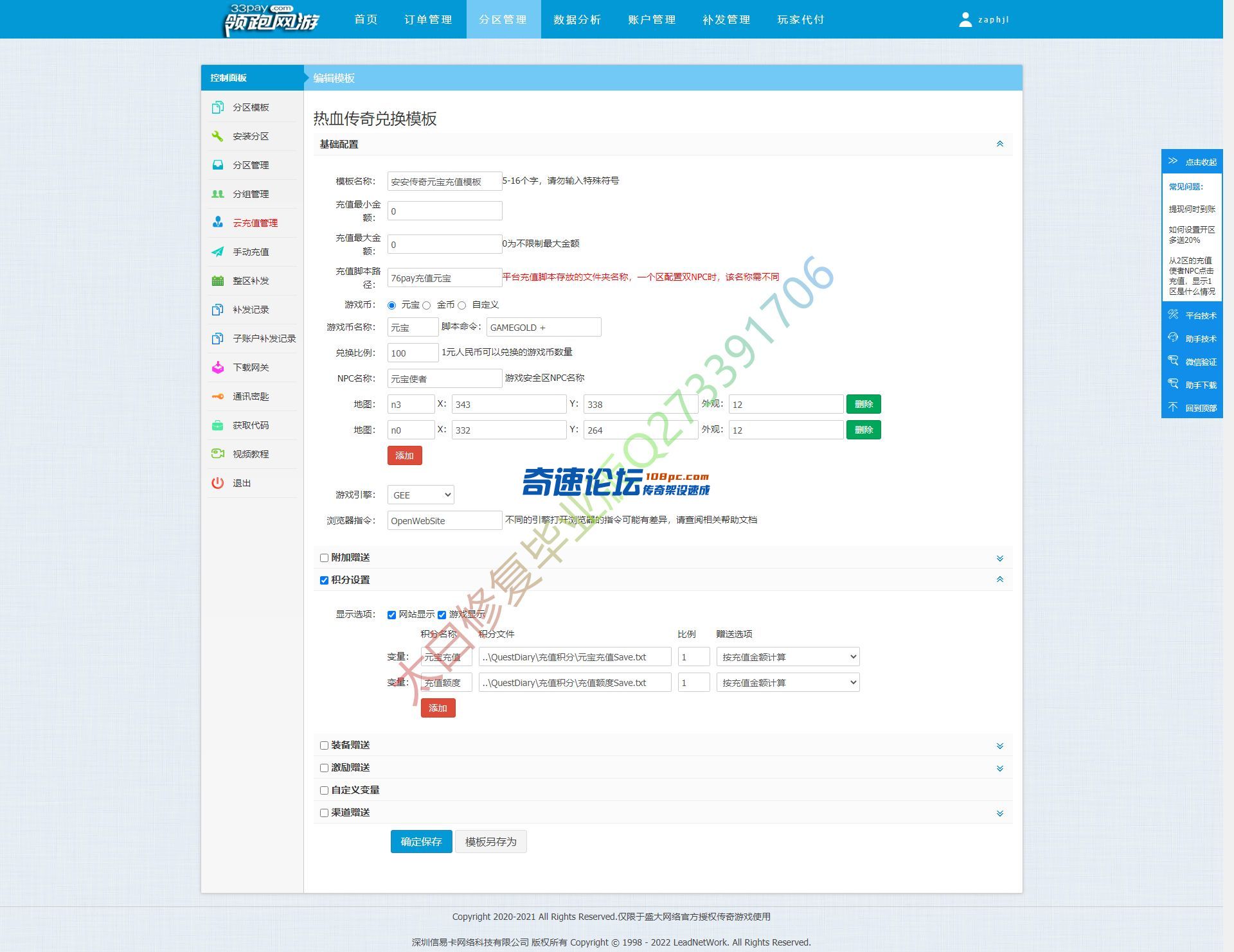Open the 数据分析 nav tab
1234x952 pixels.
[x=578, y=19]
